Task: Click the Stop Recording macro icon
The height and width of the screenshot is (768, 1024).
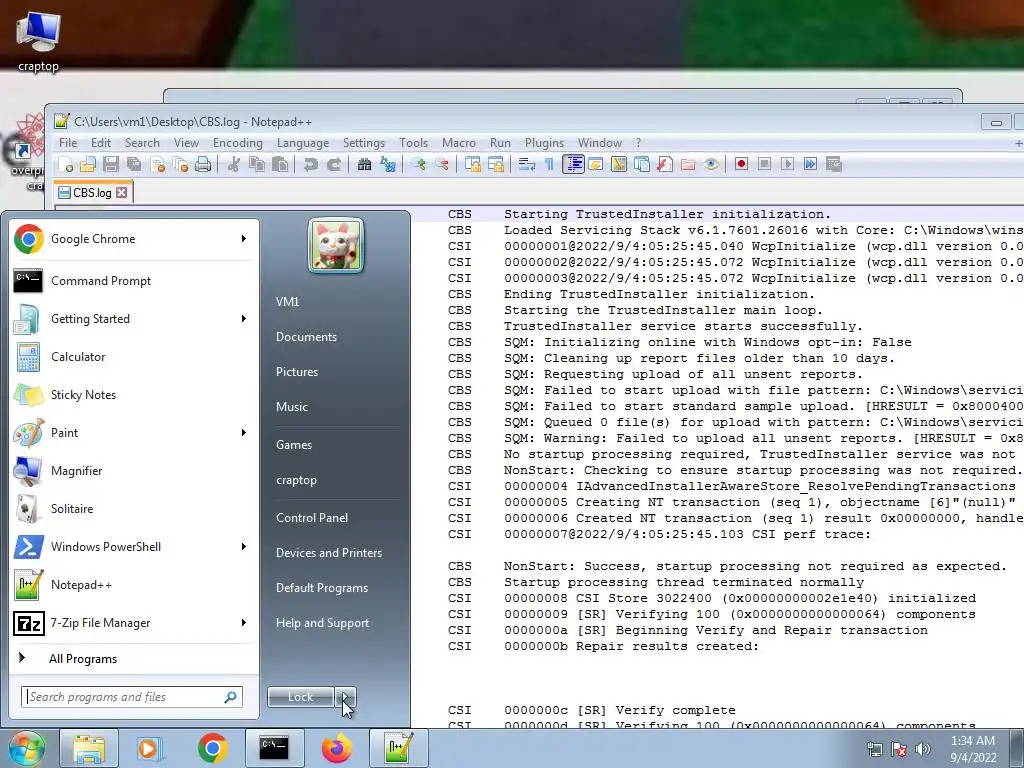Action: (x=764, y=165)
